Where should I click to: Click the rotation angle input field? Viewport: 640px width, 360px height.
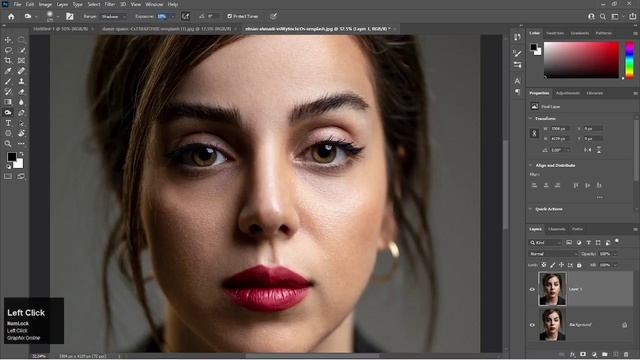559,150
